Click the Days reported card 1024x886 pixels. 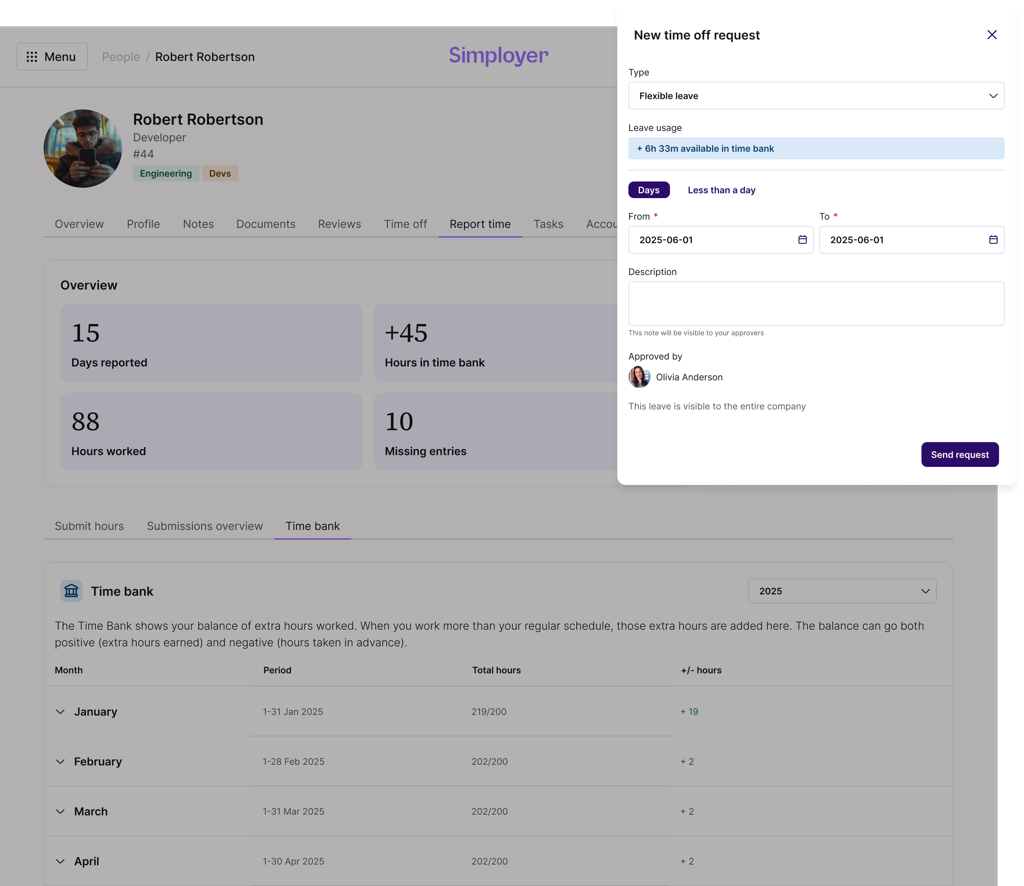[x=211, y=343]
